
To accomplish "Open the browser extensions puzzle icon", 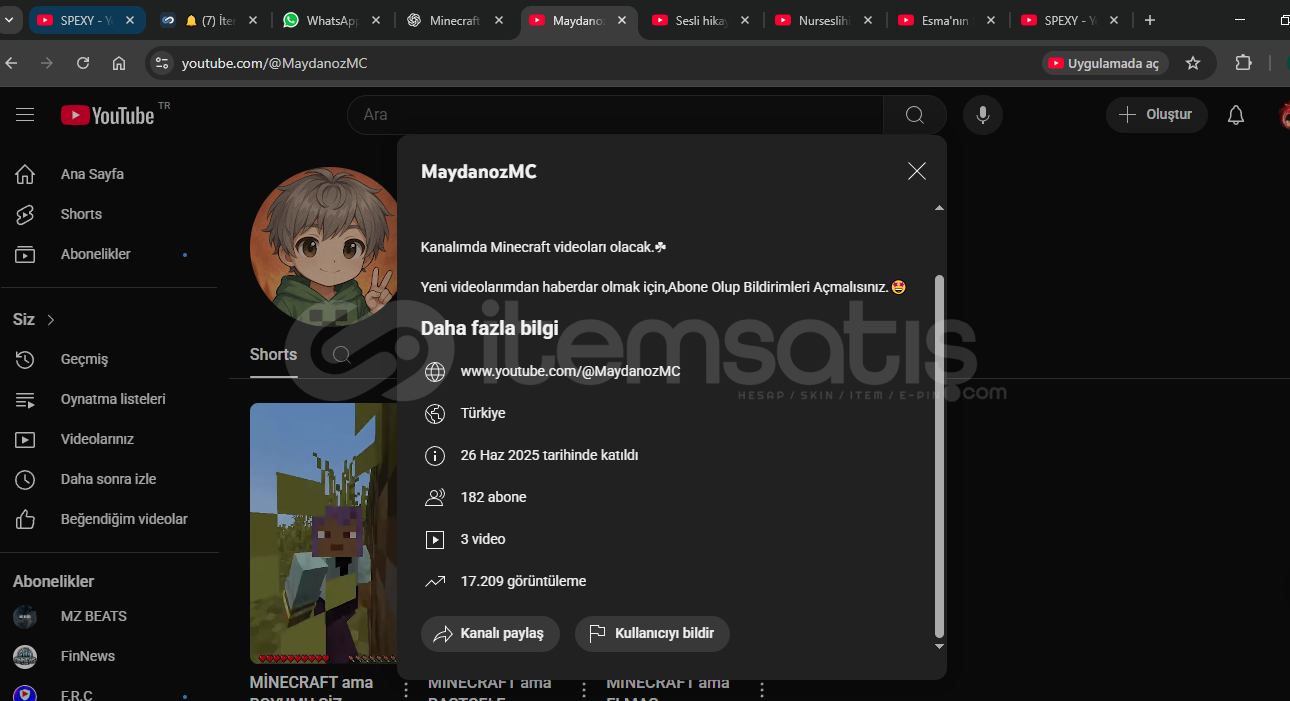I will [1243, 63].
